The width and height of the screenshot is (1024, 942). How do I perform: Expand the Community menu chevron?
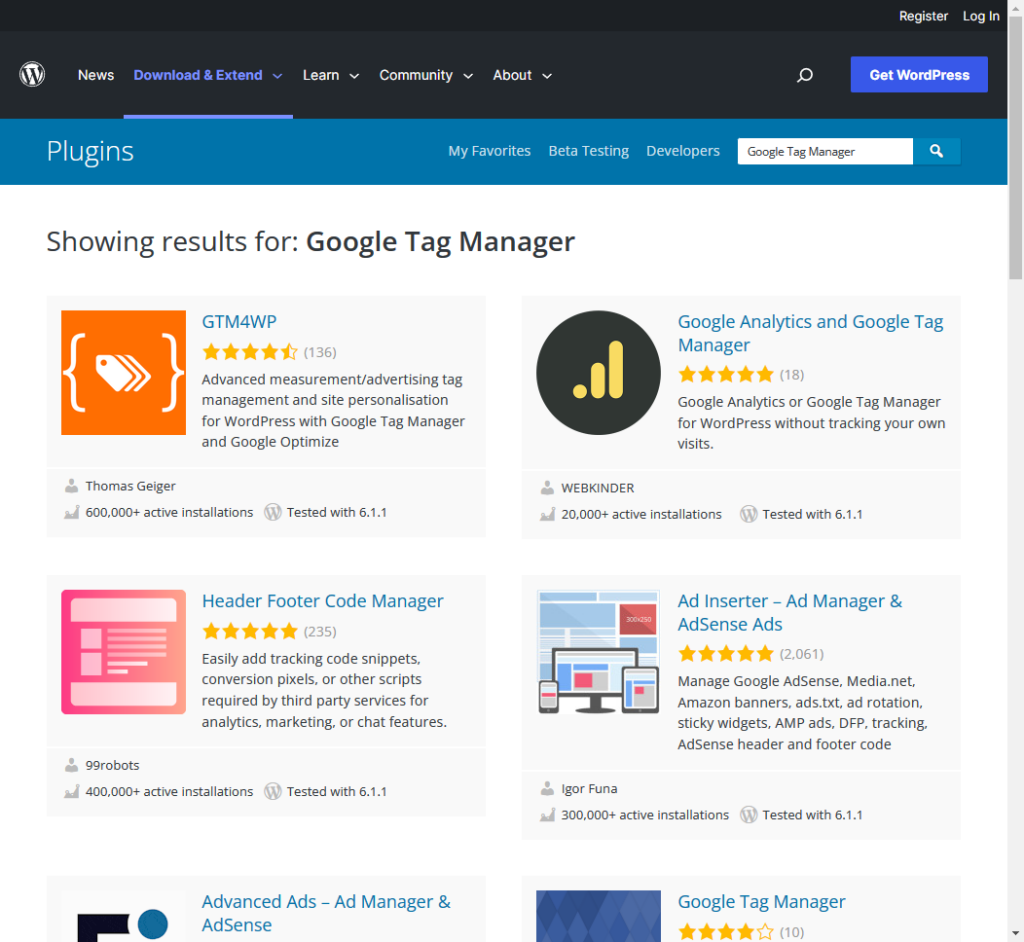(468, 76)
